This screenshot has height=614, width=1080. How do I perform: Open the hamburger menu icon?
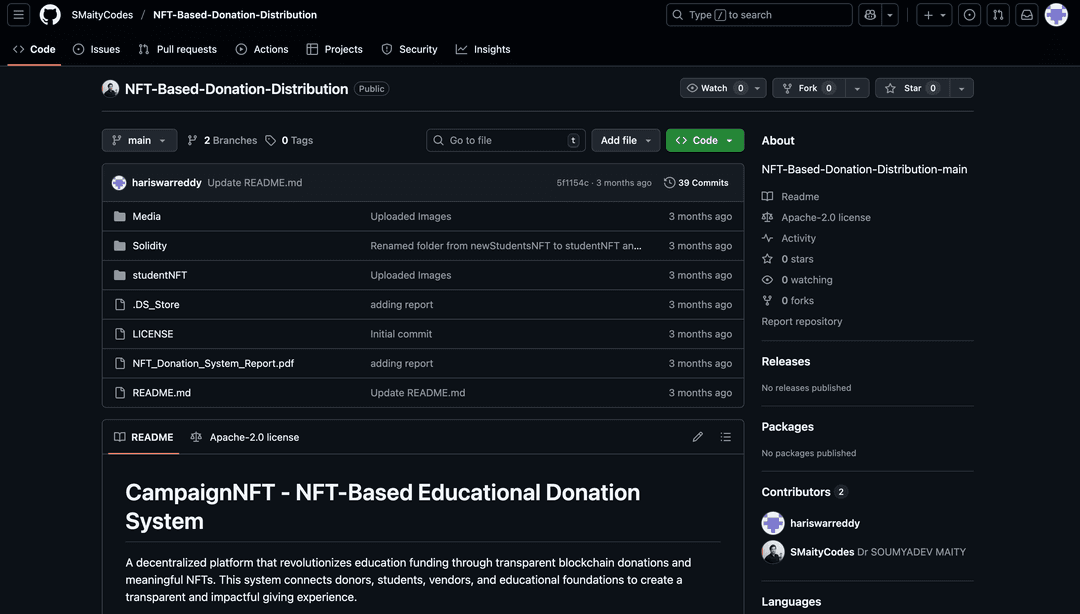point(17,14)
